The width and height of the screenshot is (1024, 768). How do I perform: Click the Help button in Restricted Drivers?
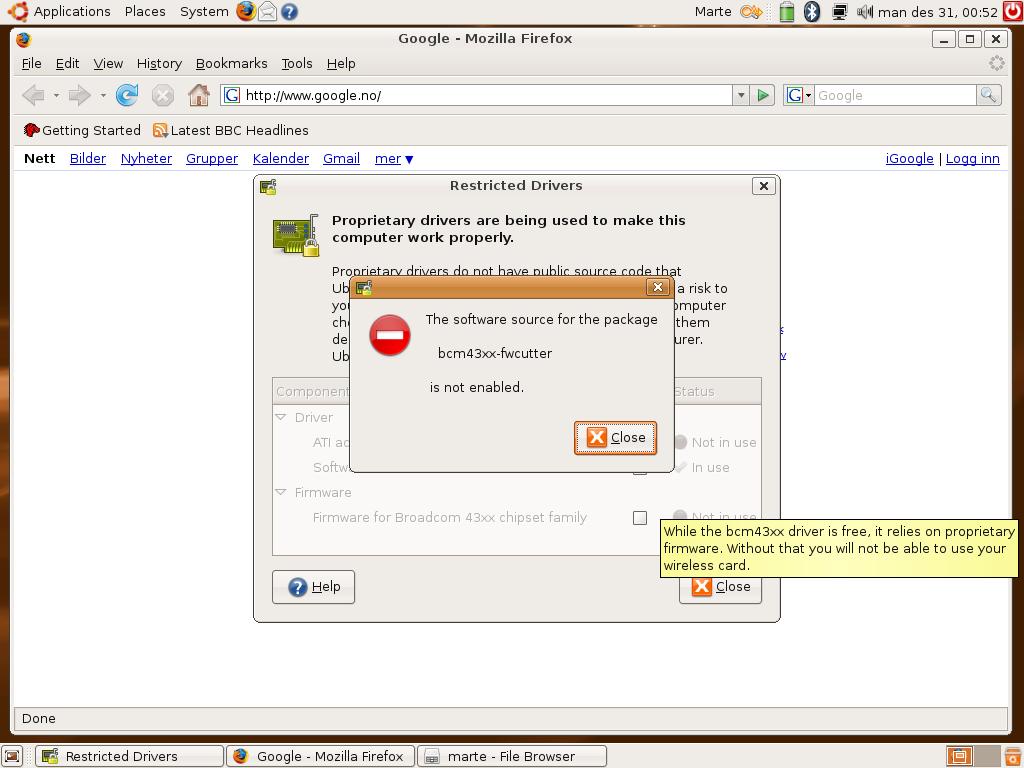[313, 586]
